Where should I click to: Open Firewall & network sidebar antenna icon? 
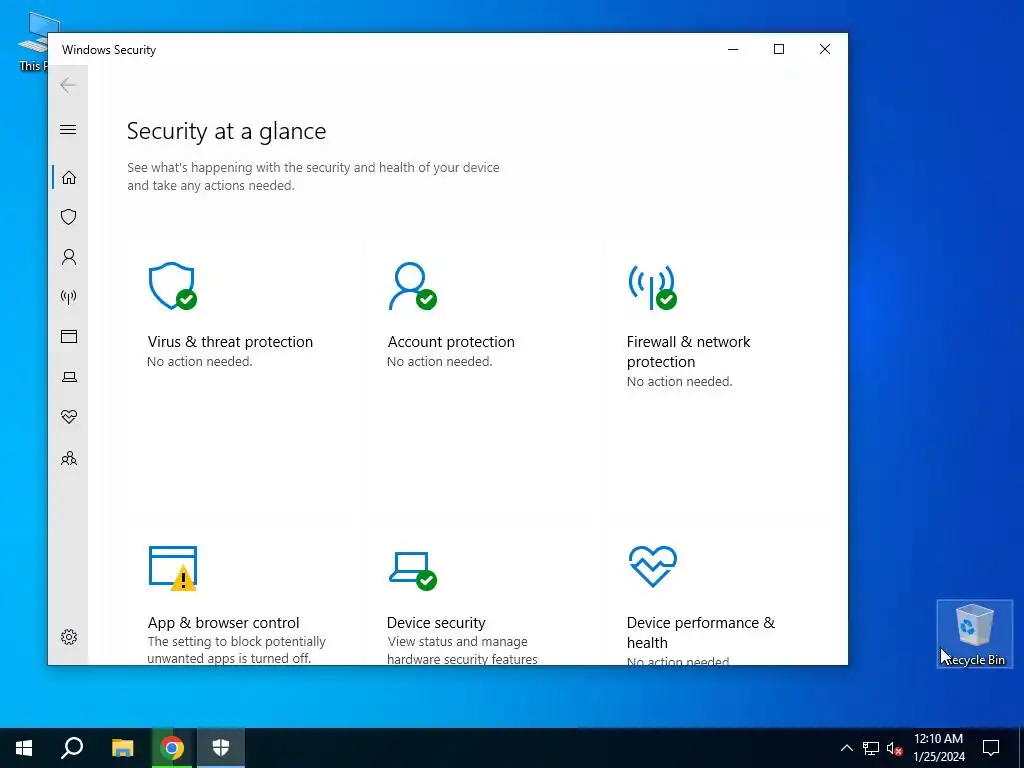[x=69, y=297]
